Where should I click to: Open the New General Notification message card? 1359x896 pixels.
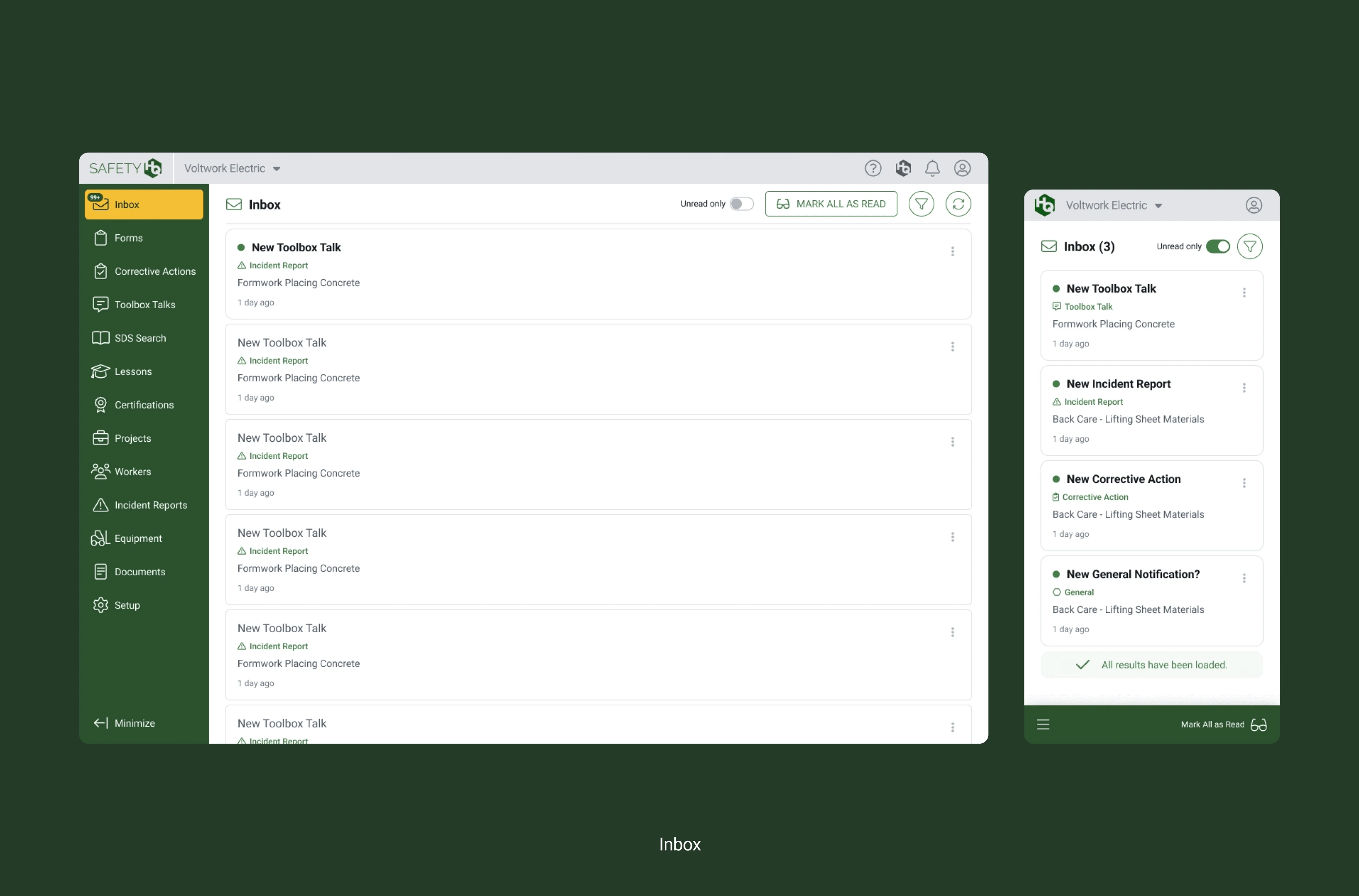1143,600
